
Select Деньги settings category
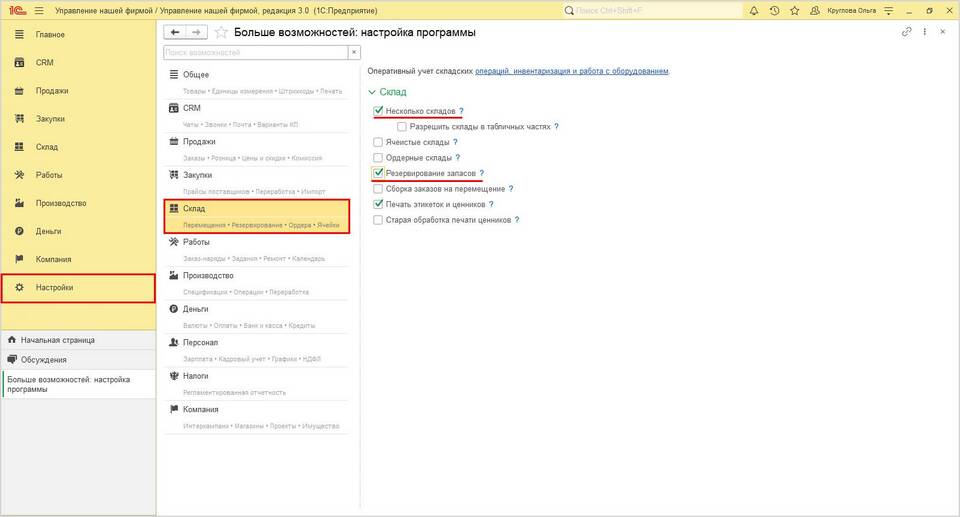pyautogui.click(x=256, y=317)
